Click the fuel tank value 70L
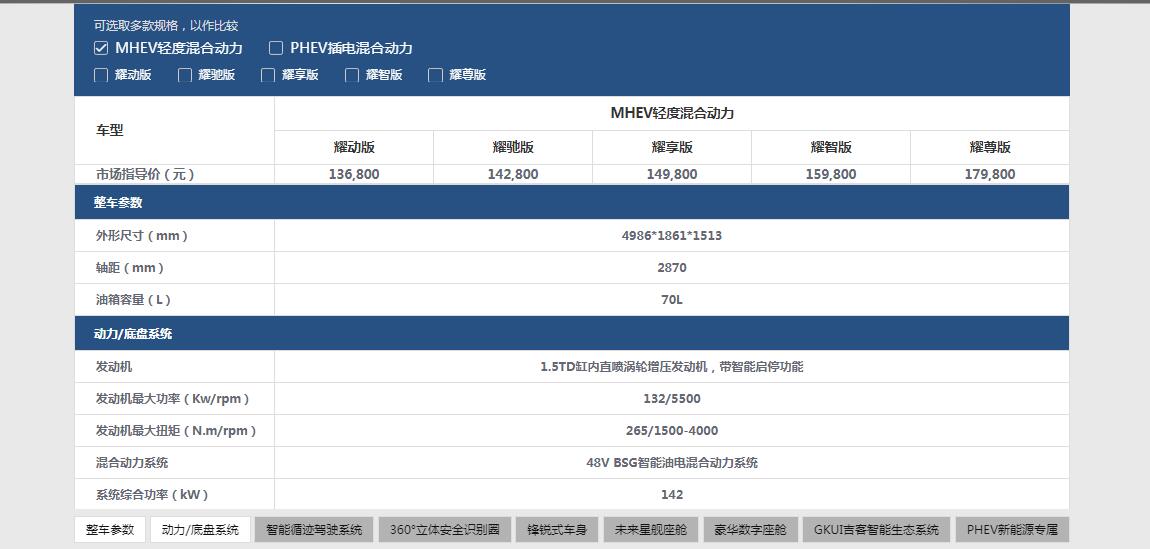This screenshot has width=1150, height=549. click(x=672, y=301)
